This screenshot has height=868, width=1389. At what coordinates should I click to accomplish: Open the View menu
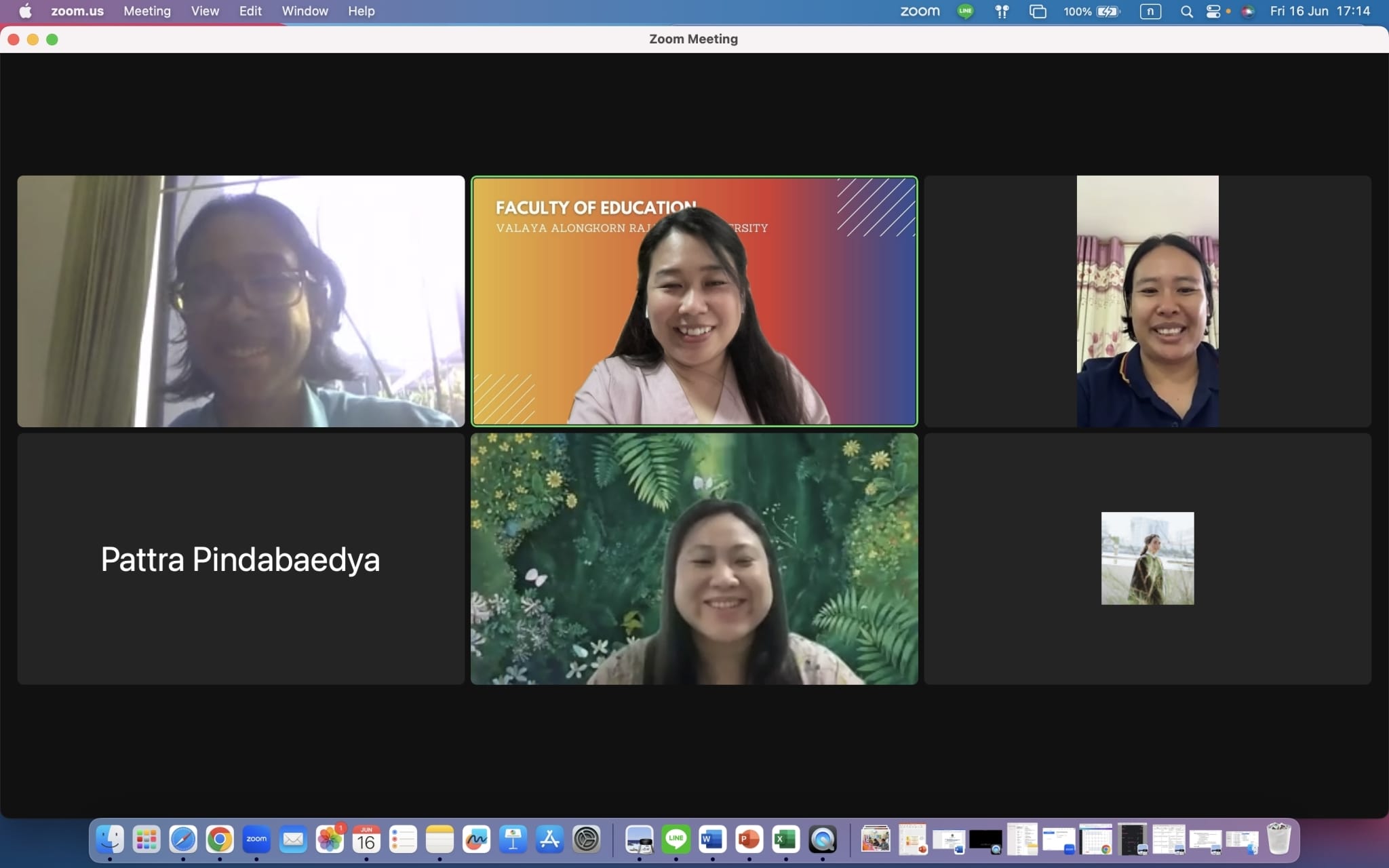tap(205, 11)
